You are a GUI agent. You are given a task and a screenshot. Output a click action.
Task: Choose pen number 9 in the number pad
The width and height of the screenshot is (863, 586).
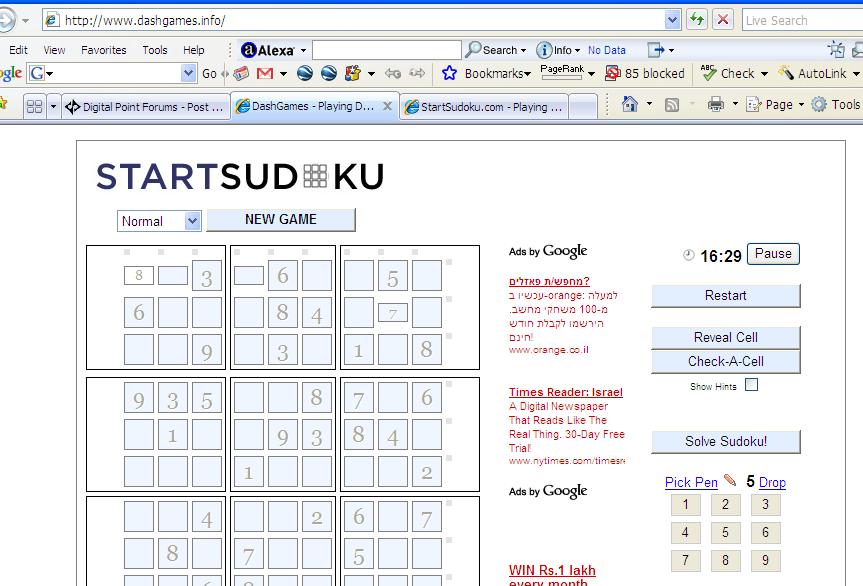pos(766,561)
